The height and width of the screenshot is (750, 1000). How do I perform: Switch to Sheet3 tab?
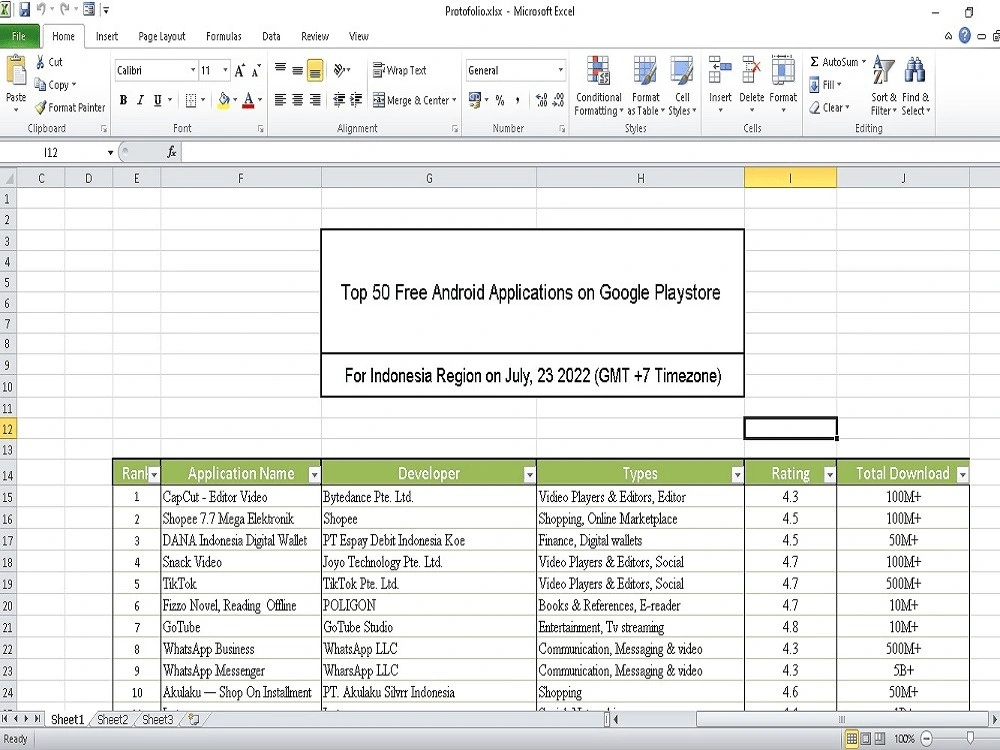click(158, 719)
